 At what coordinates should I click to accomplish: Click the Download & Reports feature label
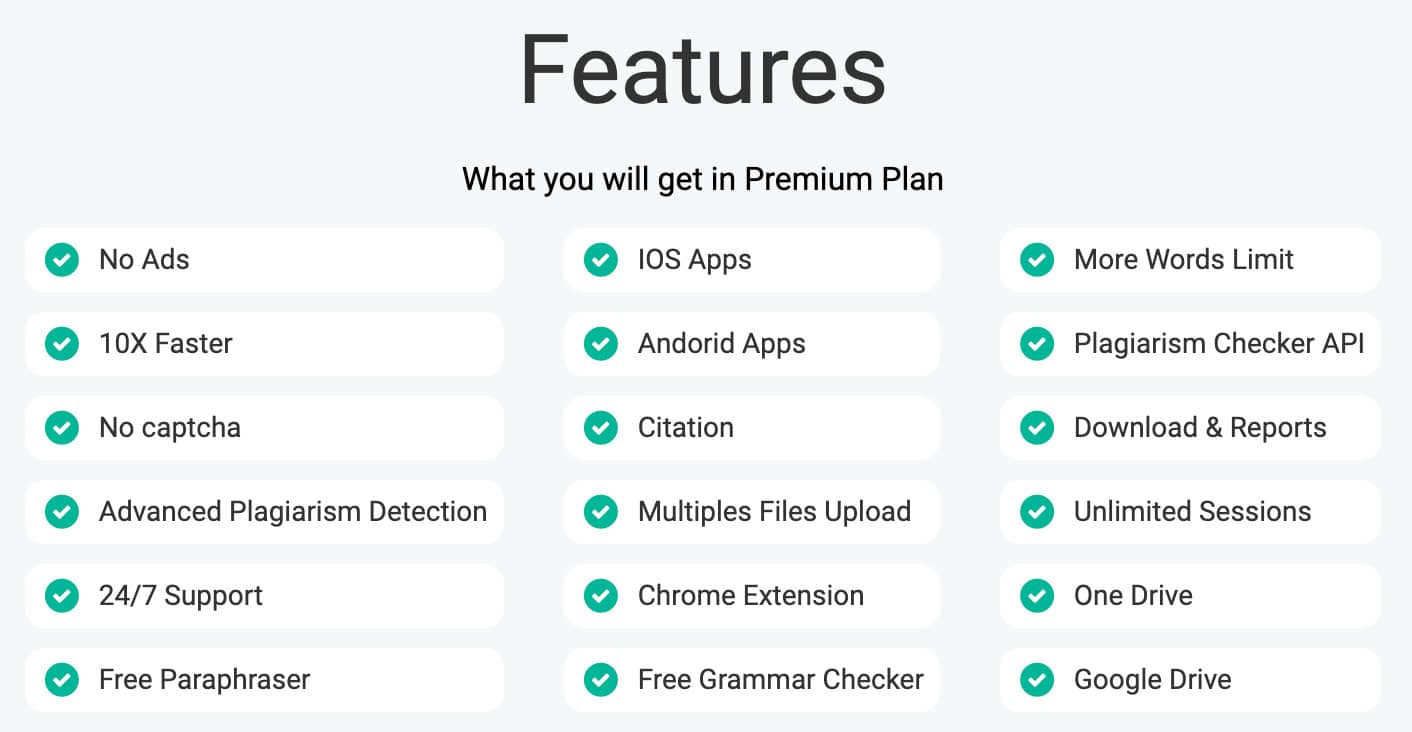click(1200, 428)
